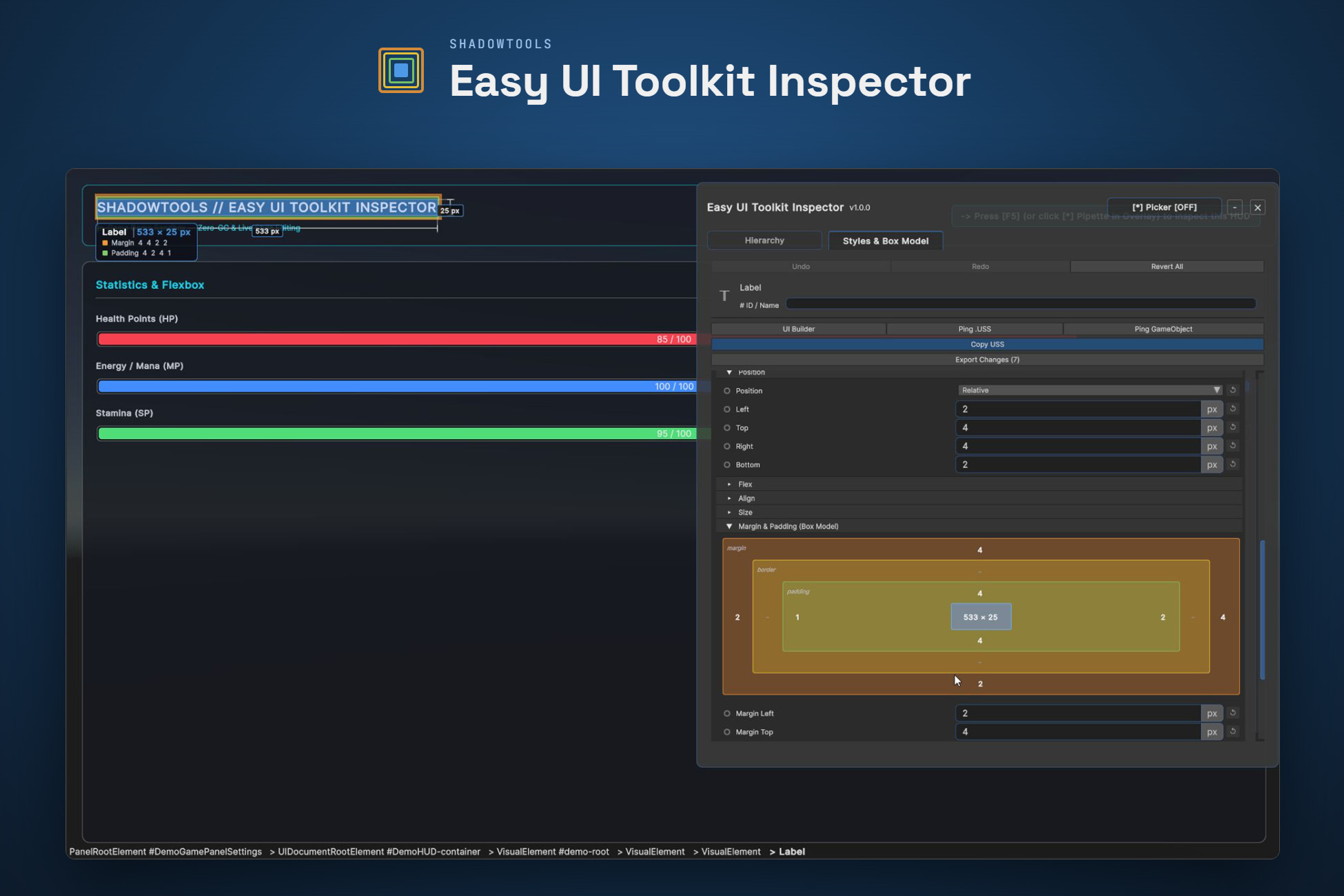Screen dimensions: 1344x896
Task: Minimize the inspector panel with dash button
Action: pyautogui.click(x=1235, y=207)
